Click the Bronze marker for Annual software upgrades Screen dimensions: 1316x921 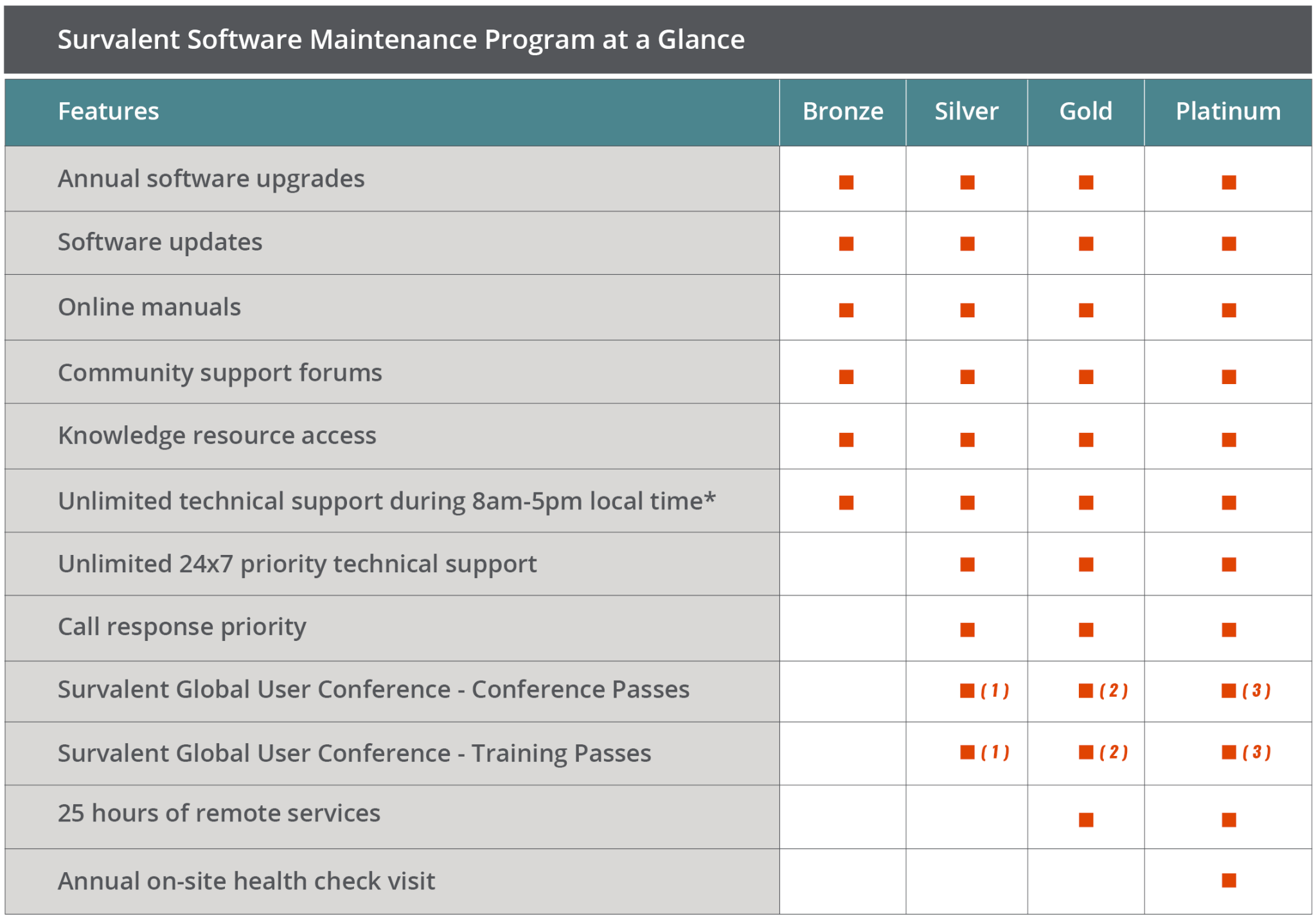pos(846,182)
